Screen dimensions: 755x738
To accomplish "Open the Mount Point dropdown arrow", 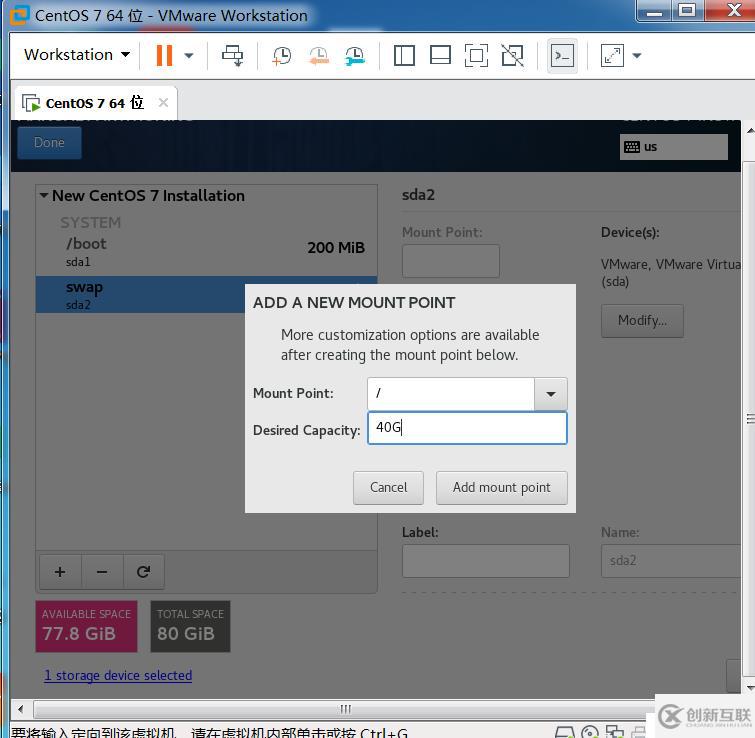I will point(550,394).
